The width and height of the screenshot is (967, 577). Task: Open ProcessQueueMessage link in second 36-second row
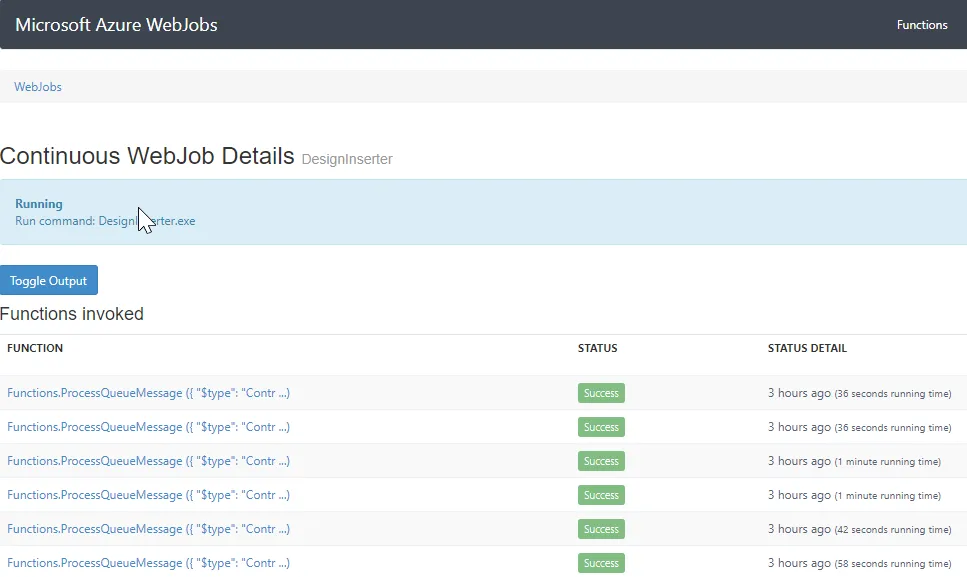click(148, 427)
